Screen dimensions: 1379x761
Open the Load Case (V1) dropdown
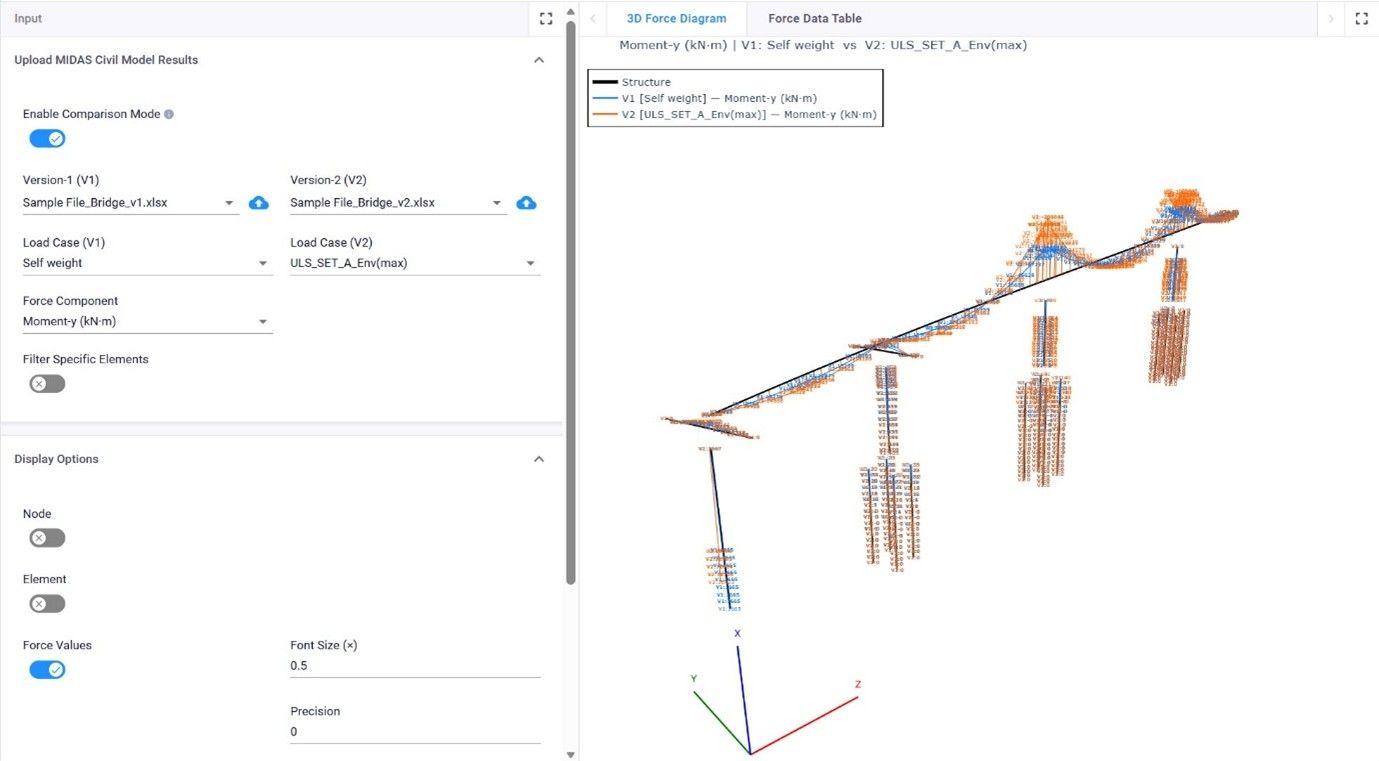pos(147,264)
